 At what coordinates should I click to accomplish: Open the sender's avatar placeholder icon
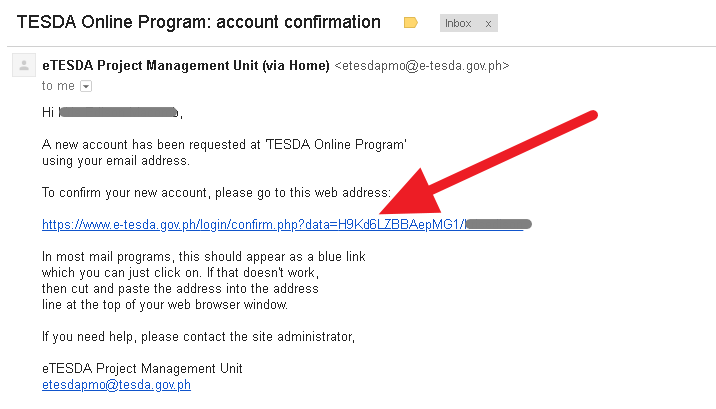(x=24, y=65)
